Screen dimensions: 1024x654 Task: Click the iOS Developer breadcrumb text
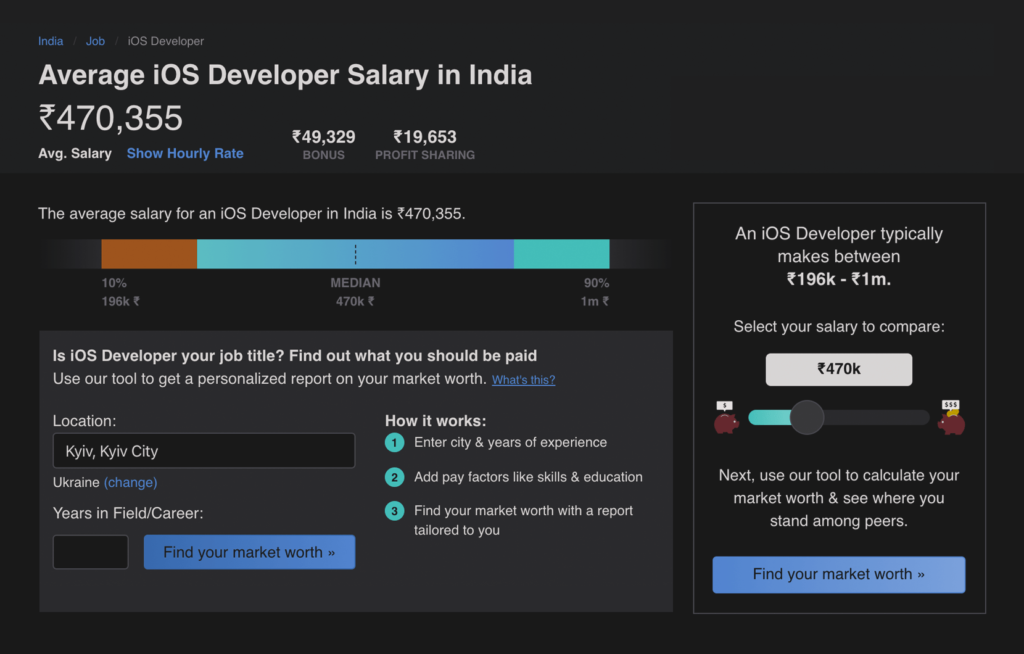point(166,41)
